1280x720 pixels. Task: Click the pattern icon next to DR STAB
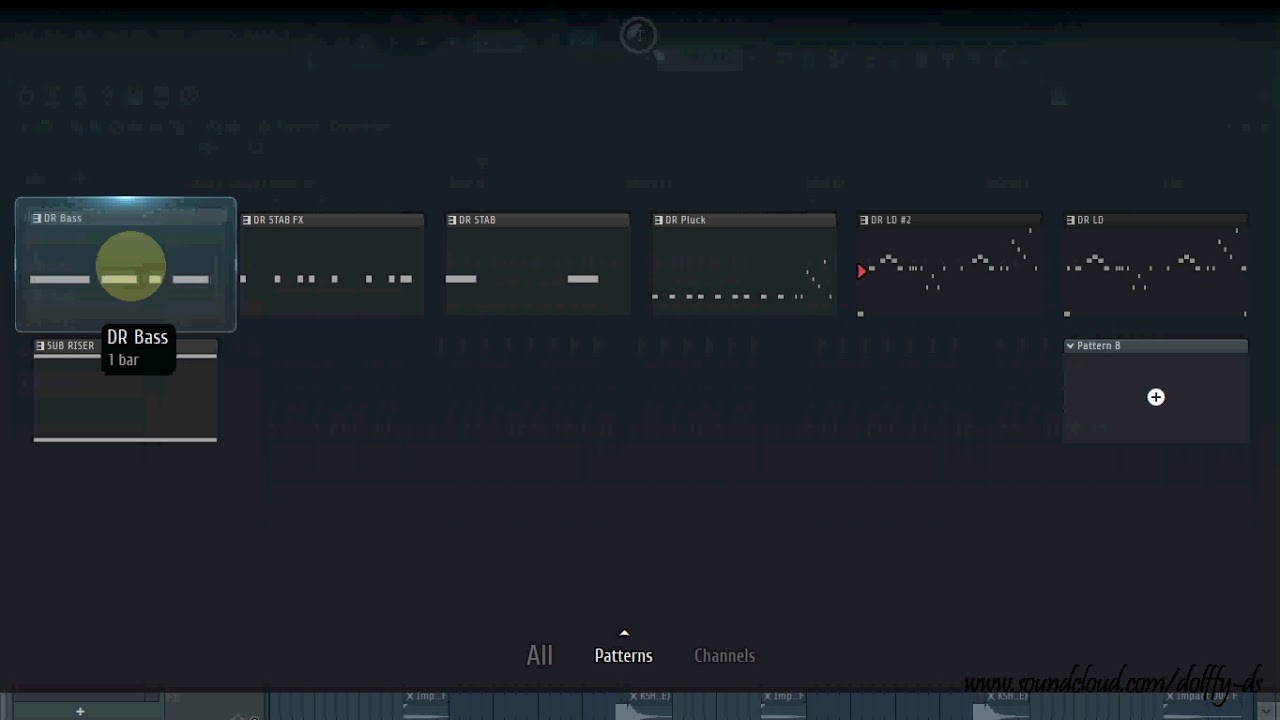point(452,220)
